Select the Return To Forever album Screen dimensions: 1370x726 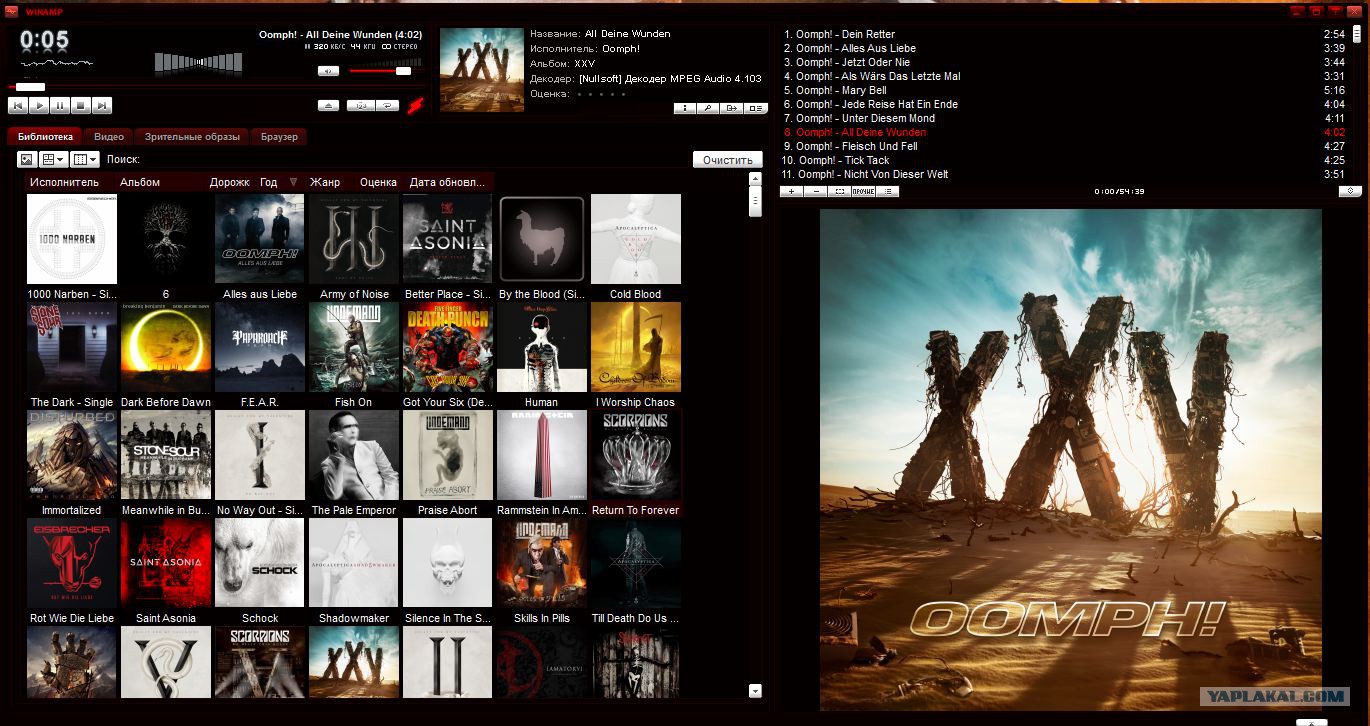pos(636,463)
